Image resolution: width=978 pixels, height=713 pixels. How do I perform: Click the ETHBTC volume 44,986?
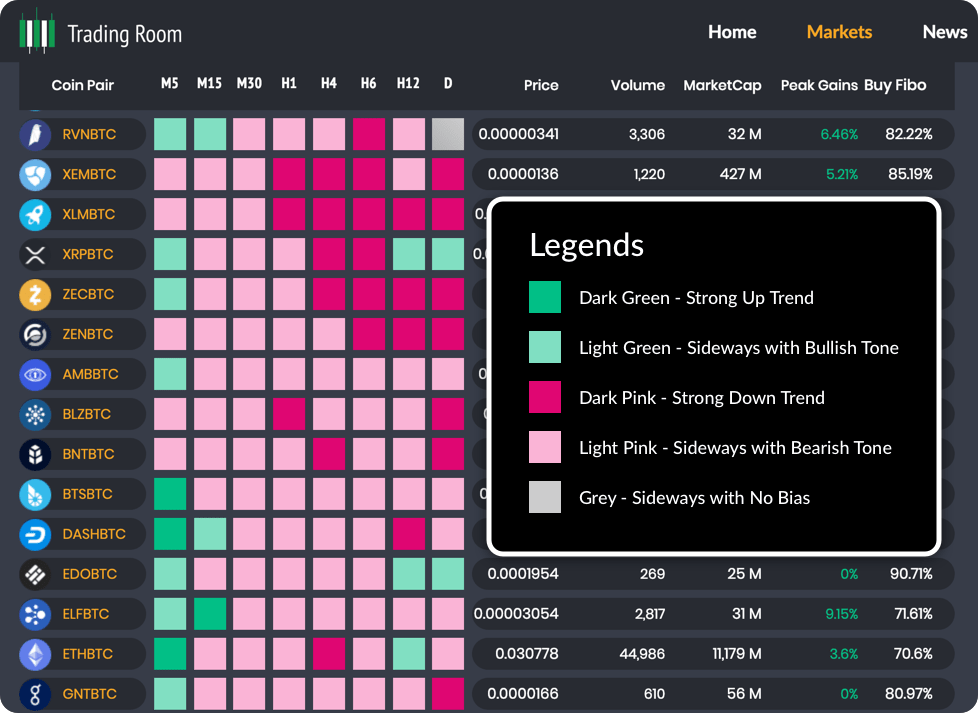click(642, 654)
